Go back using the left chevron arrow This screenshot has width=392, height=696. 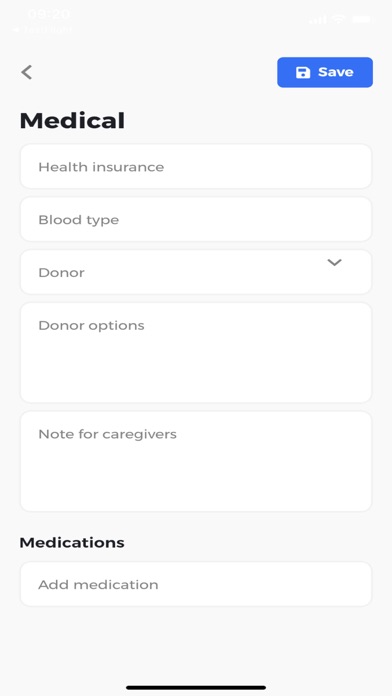click(x=27, y=72)
